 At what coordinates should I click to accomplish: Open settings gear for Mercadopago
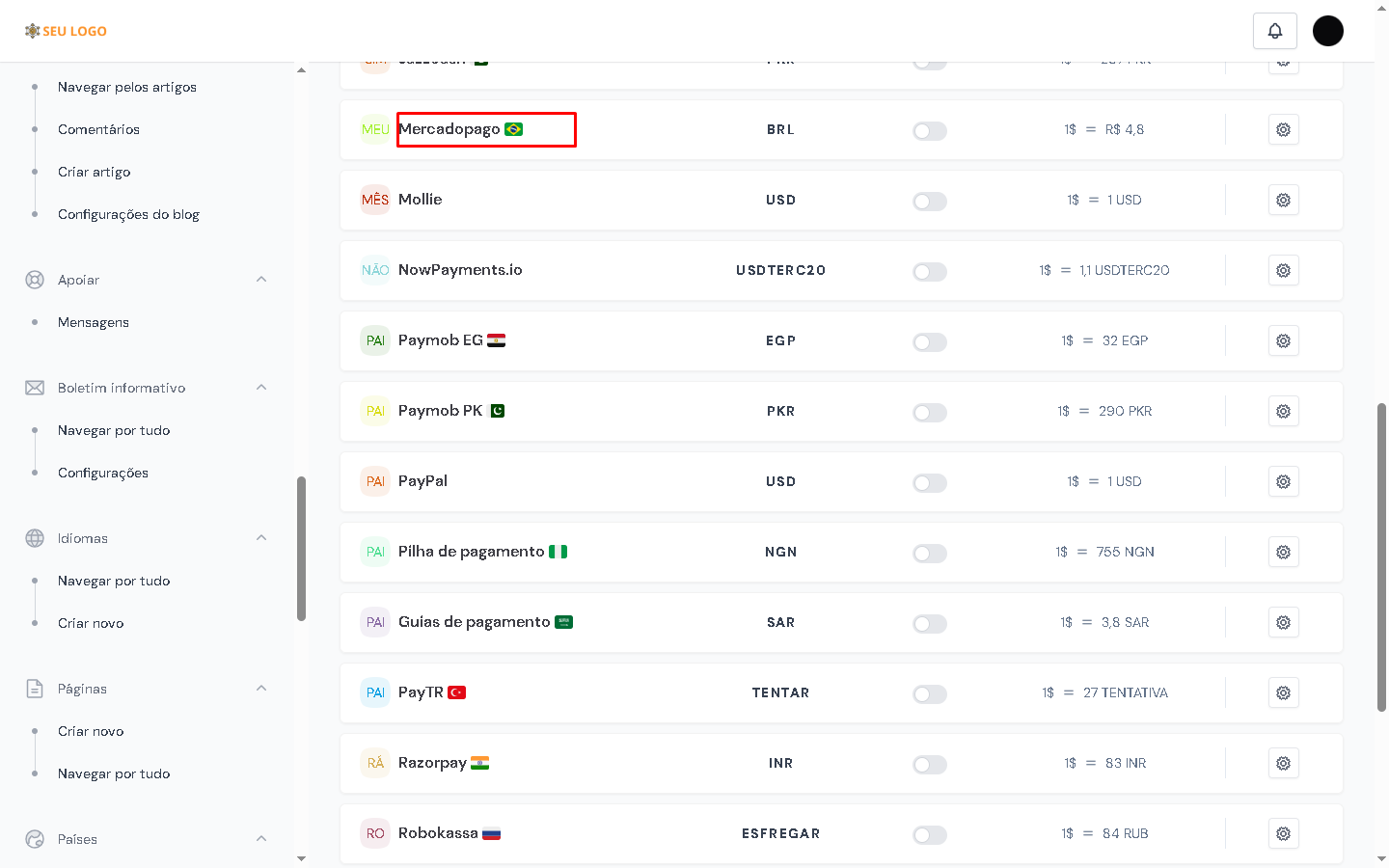tap(1283, 129)
